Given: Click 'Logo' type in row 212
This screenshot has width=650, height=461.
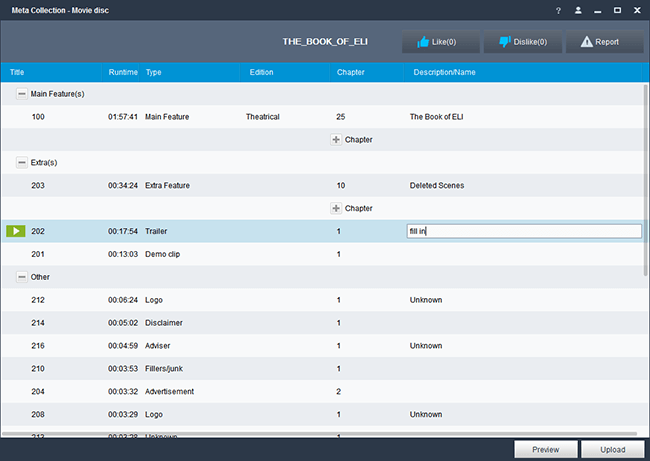Looking at the screenshot, I should click(153, 300).
